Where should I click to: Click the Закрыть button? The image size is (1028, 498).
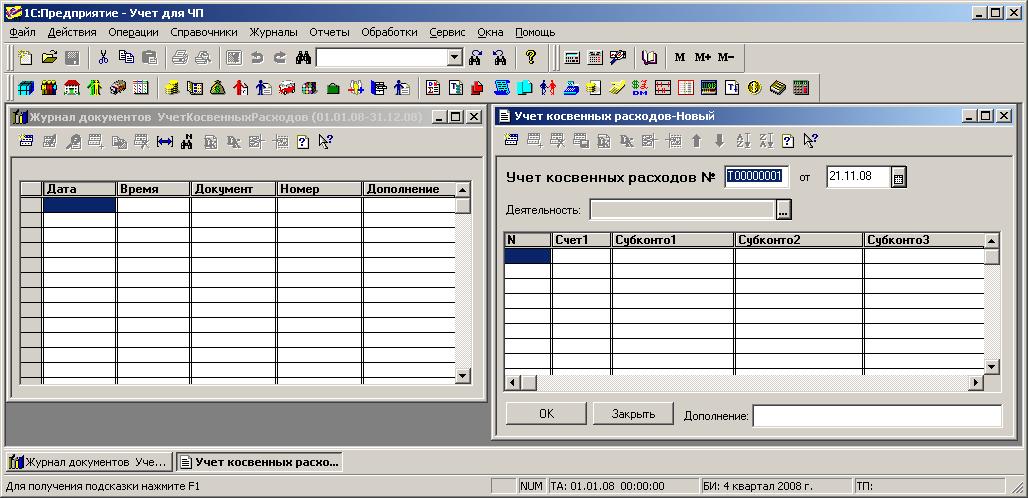[x=632, y=414]
